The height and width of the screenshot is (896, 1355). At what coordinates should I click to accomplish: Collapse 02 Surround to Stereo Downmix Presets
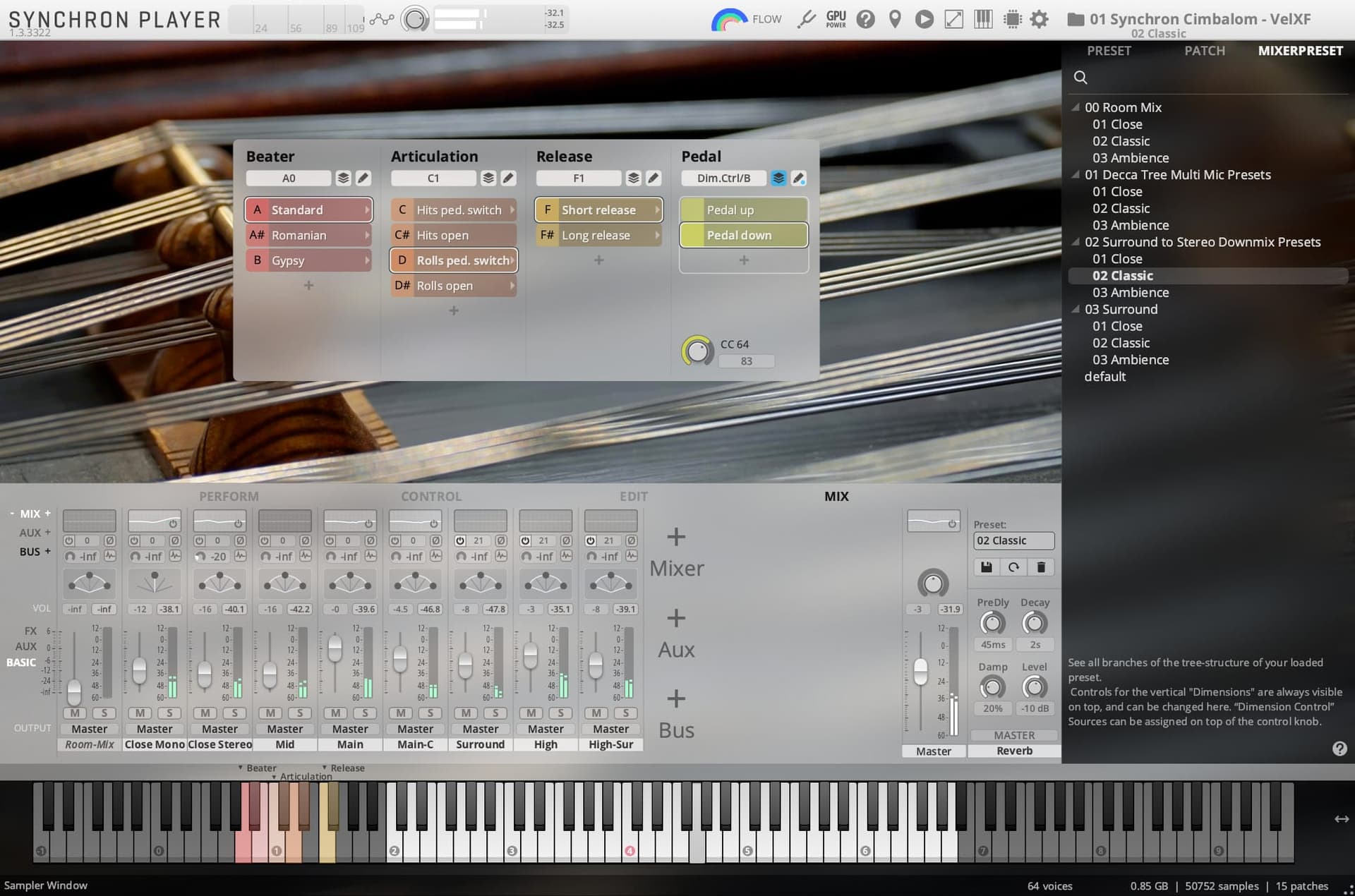click(x=1076, y=242)
